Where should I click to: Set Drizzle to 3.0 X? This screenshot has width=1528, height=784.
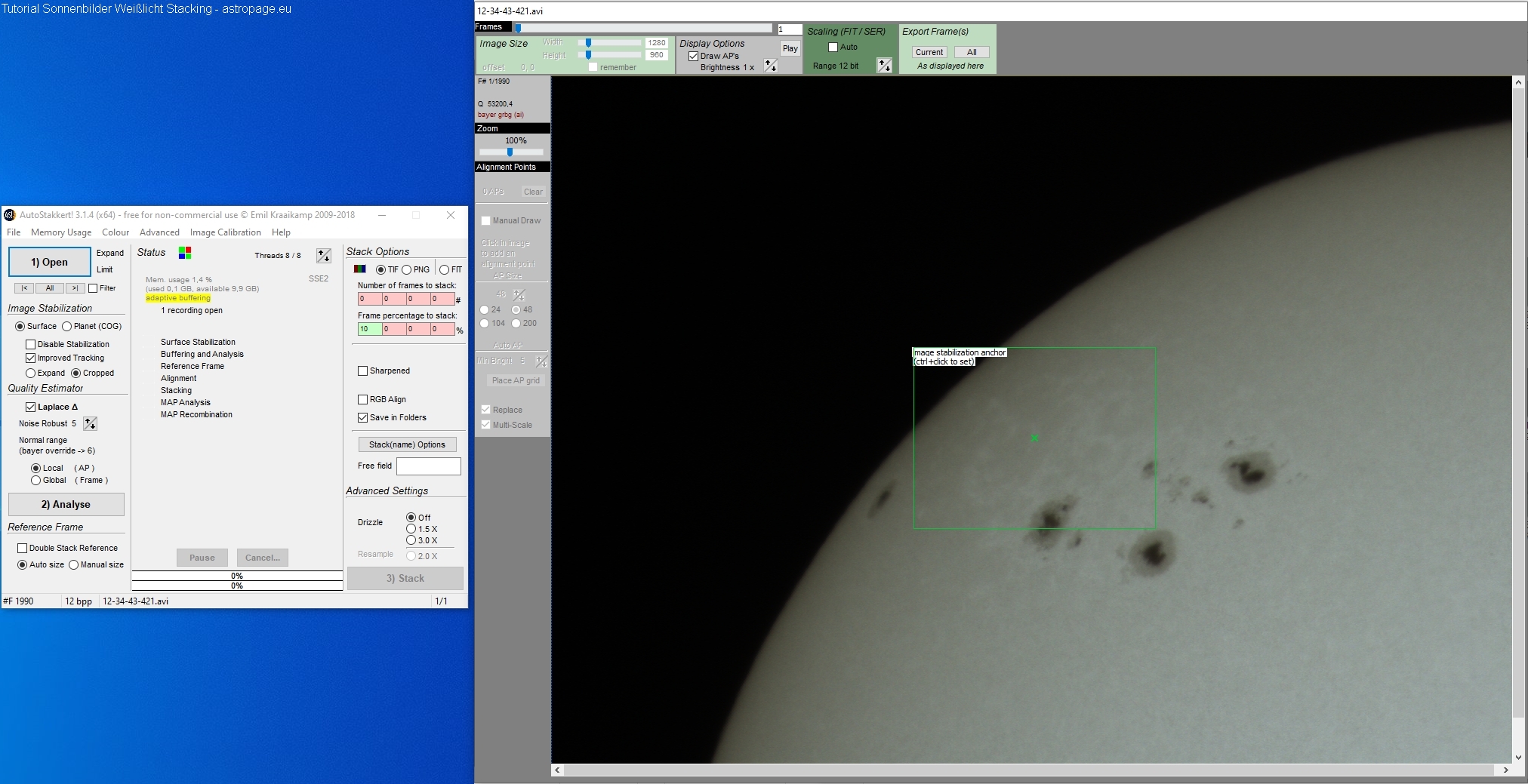coord(411,540)
